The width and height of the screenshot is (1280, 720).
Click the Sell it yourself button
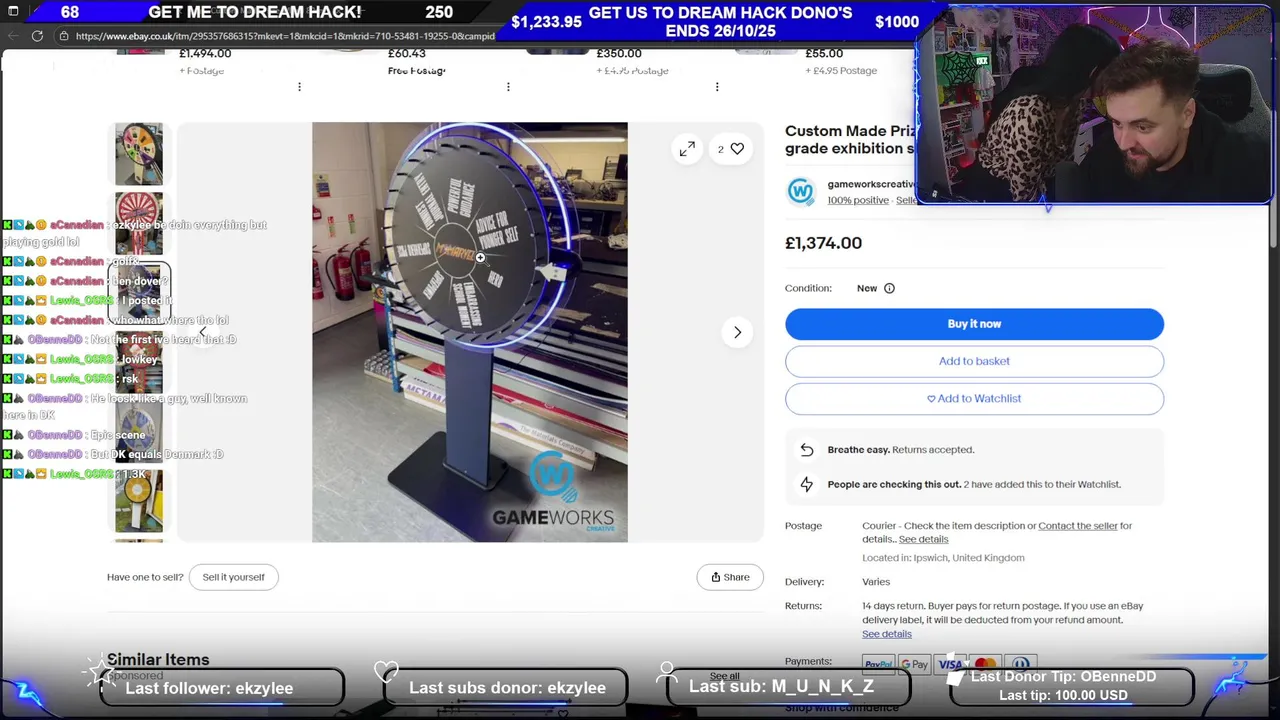click(x=234, y=577)
